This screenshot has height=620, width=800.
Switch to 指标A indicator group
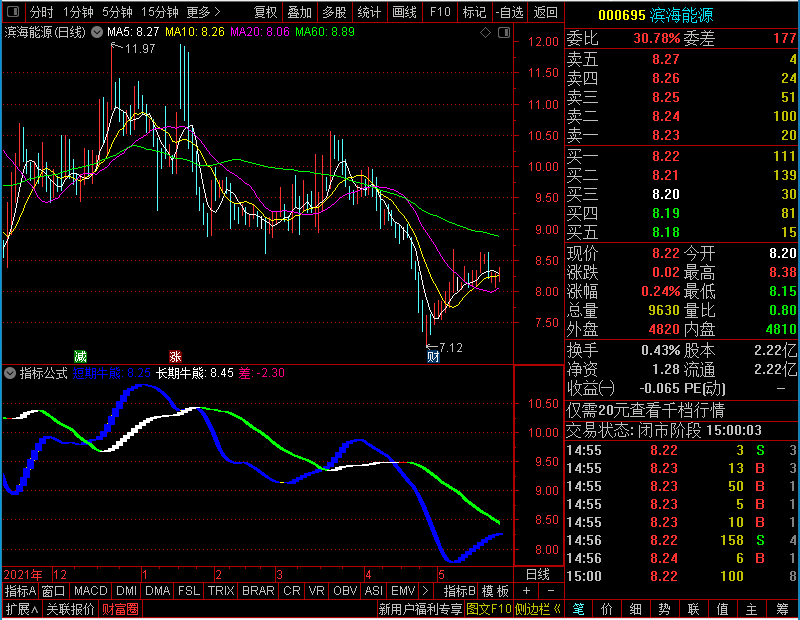pyautogui.click(x=20, y=591)
